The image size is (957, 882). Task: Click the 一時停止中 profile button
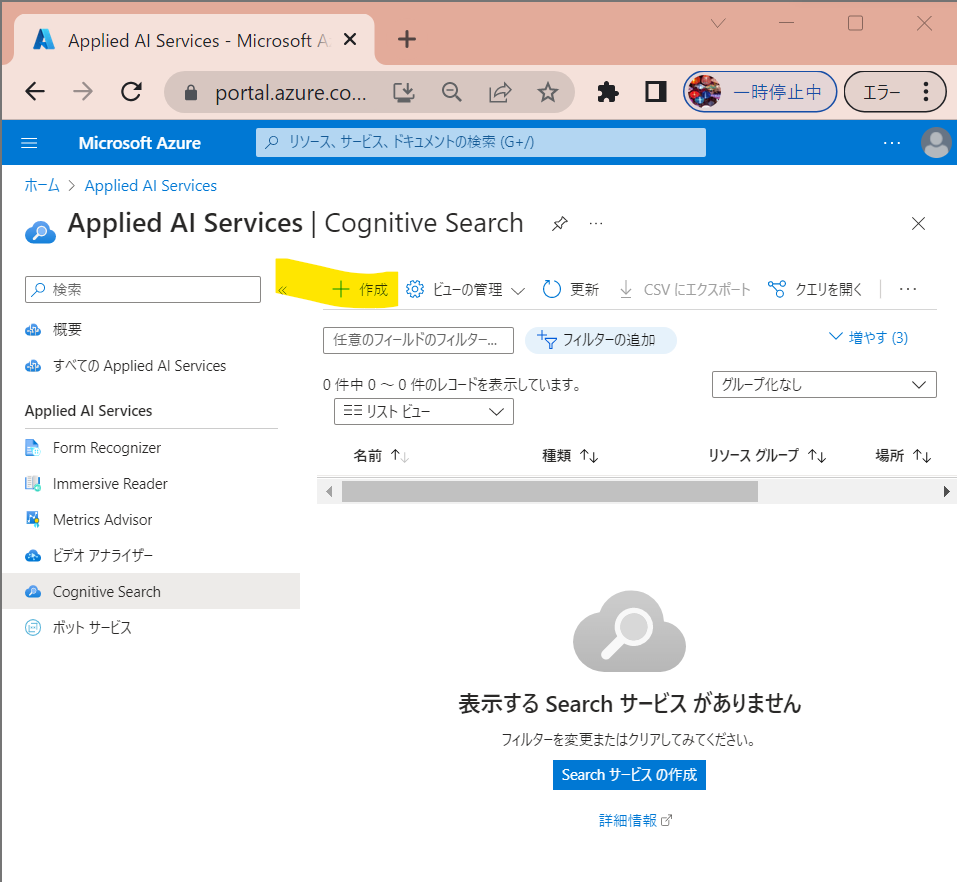pos(760,92)
